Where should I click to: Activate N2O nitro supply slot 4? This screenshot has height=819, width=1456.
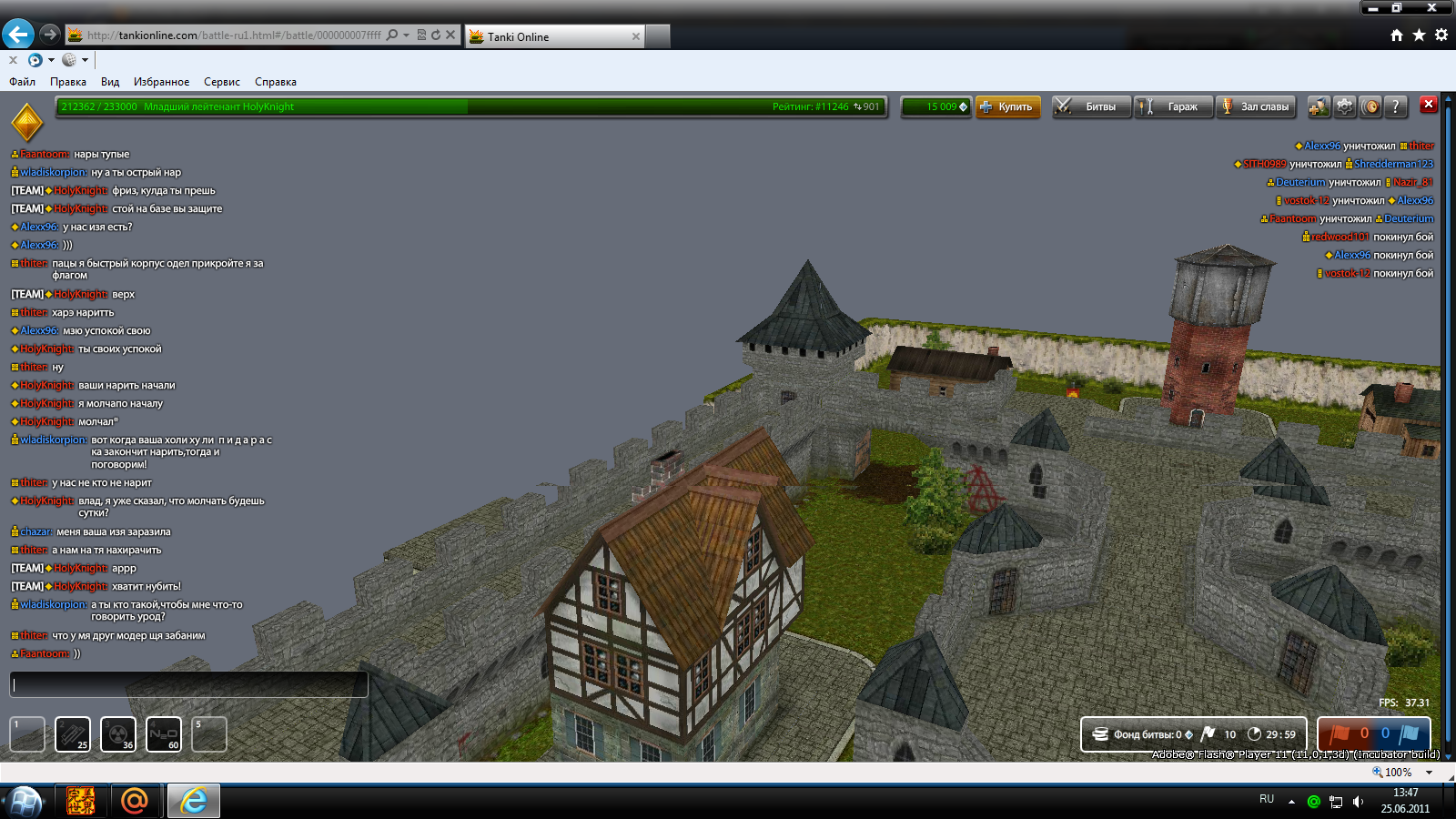[164, 734]
